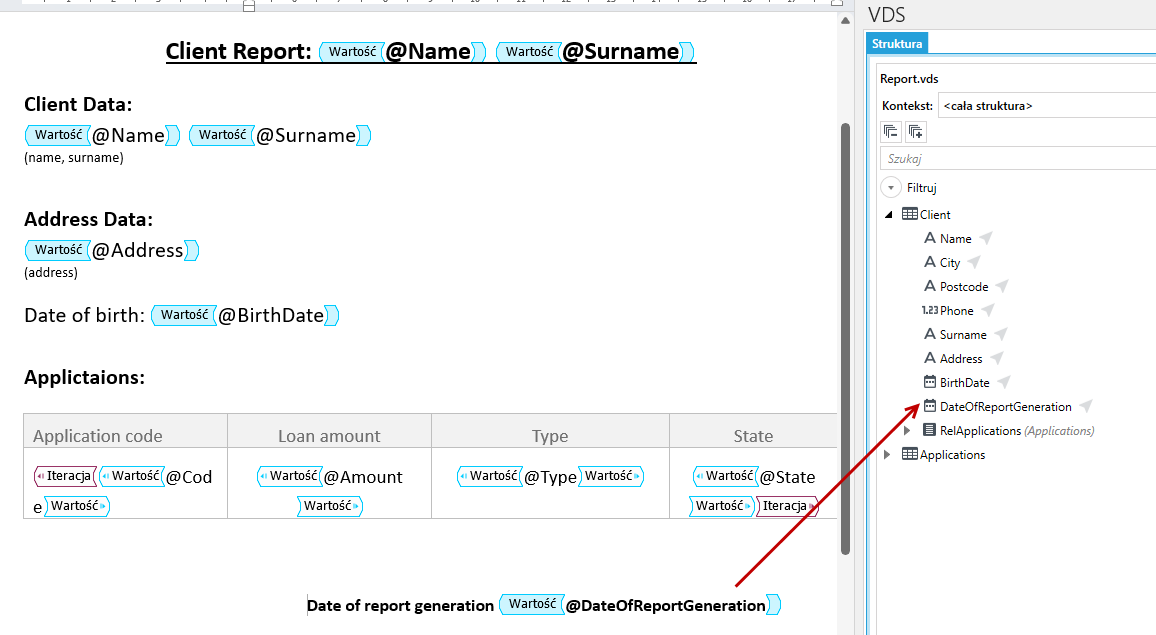Screen dimensions: 1156x635
Task: Collapse the Client tree node
Action: click(888, 215)
